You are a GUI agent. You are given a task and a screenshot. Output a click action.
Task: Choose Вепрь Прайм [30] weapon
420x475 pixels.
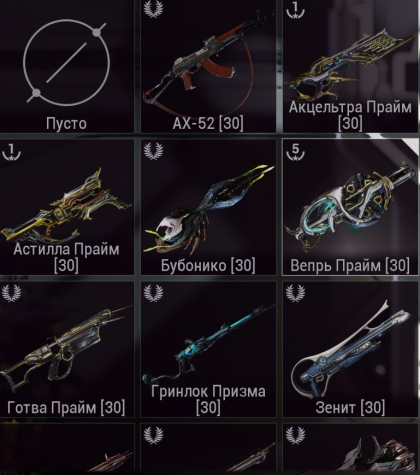tap(351, 207)
